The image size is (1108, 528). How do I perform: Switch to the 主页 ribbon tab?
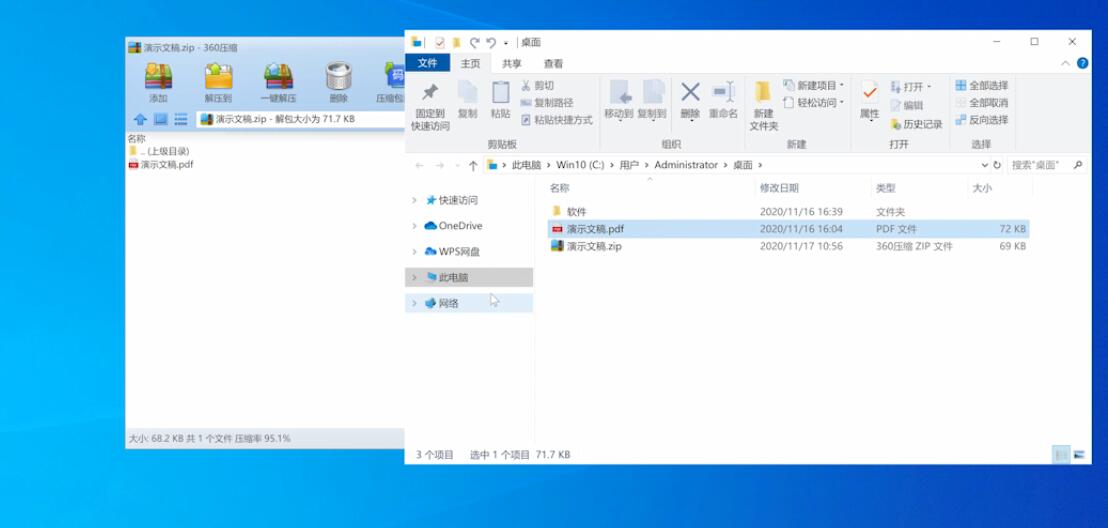tap(471, 63)
